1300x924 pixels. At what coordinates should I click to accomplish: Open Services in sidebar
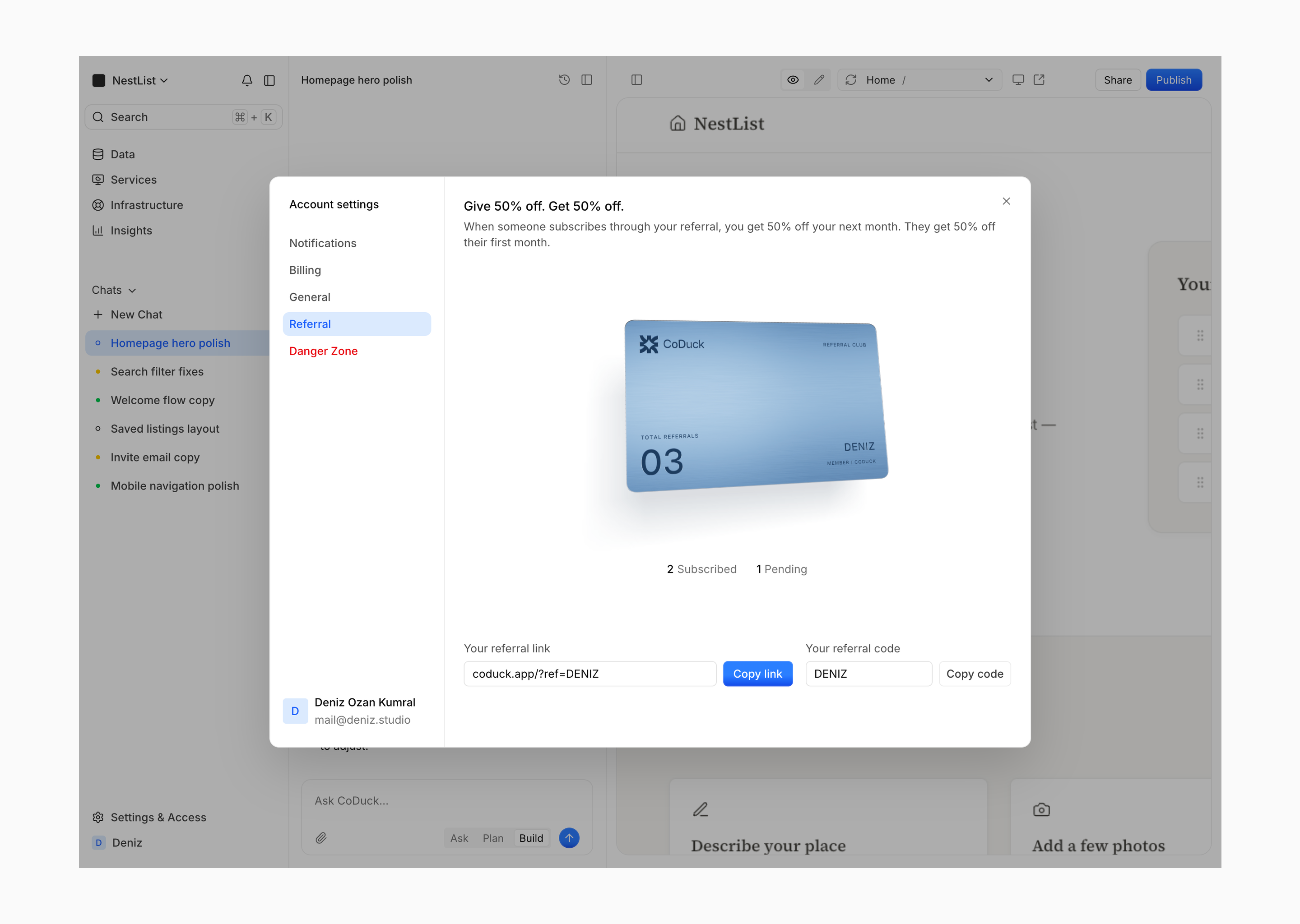[125, 180]
